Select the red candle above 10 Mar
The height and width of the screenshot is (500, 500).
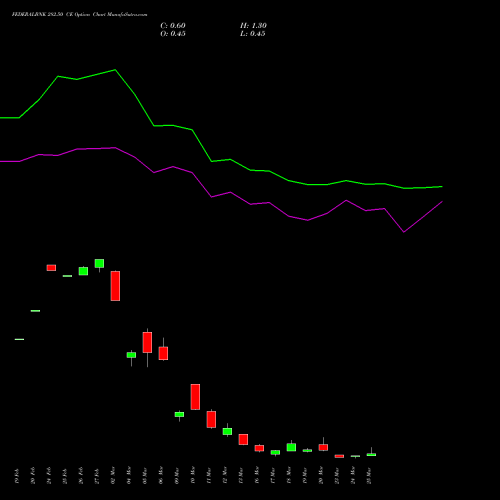click(195, 397)
